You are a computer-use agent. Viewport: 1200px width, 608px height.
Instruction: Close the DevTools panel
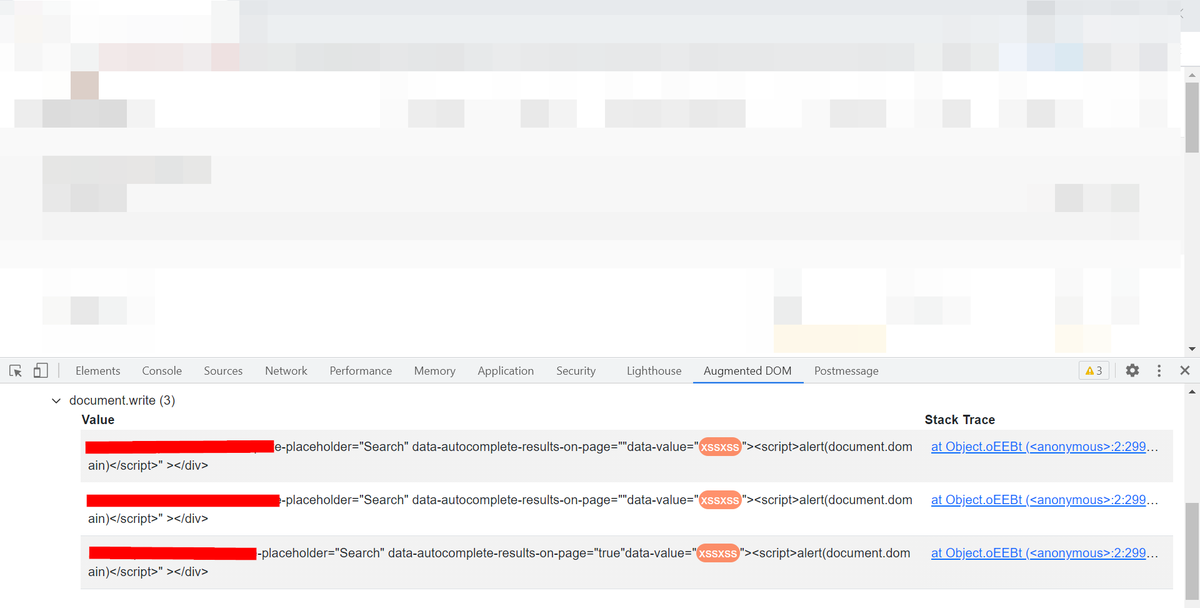point(1185,370)
